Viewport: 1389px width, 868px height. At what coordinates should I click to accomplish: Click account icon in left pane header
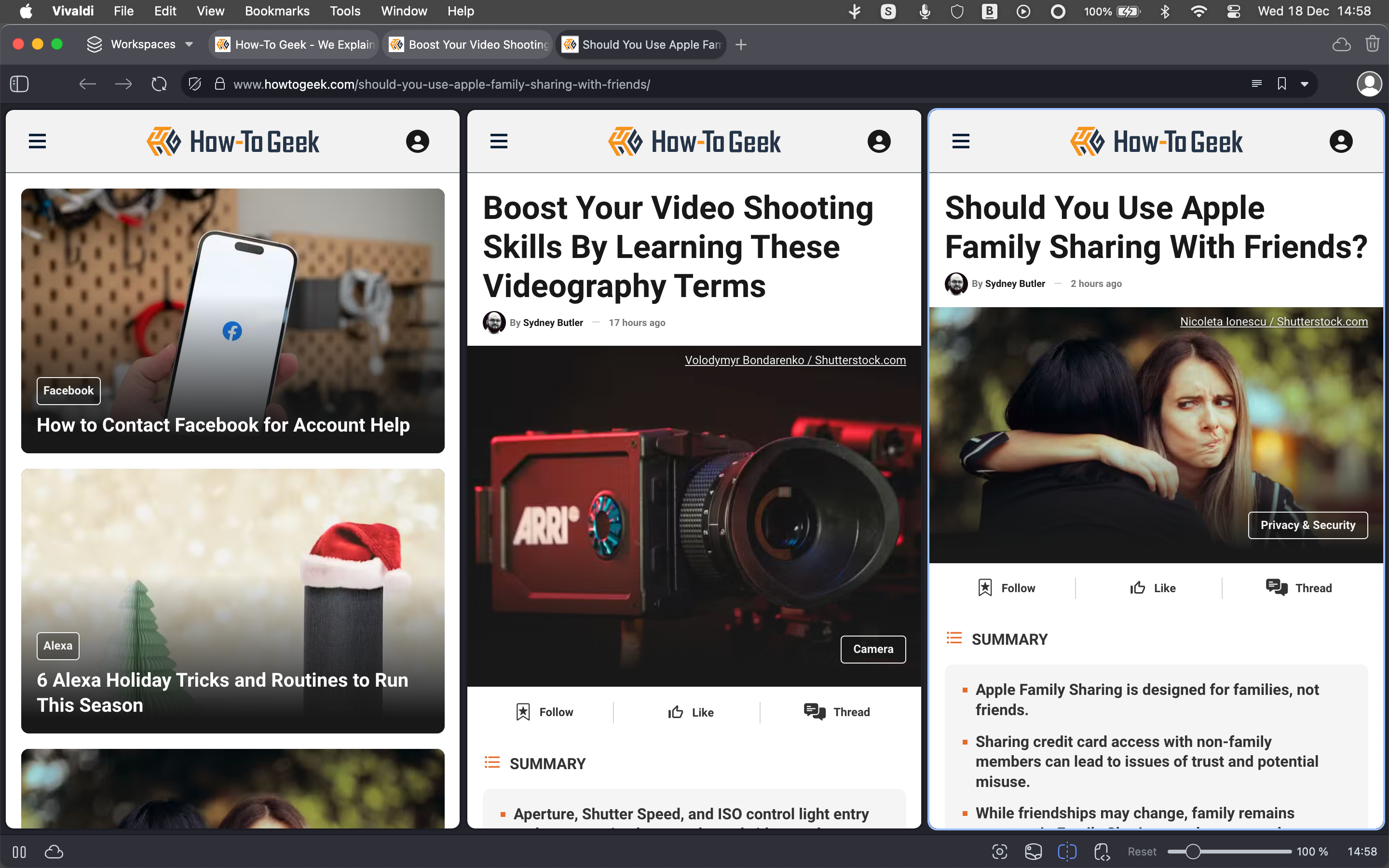[417, 141]
